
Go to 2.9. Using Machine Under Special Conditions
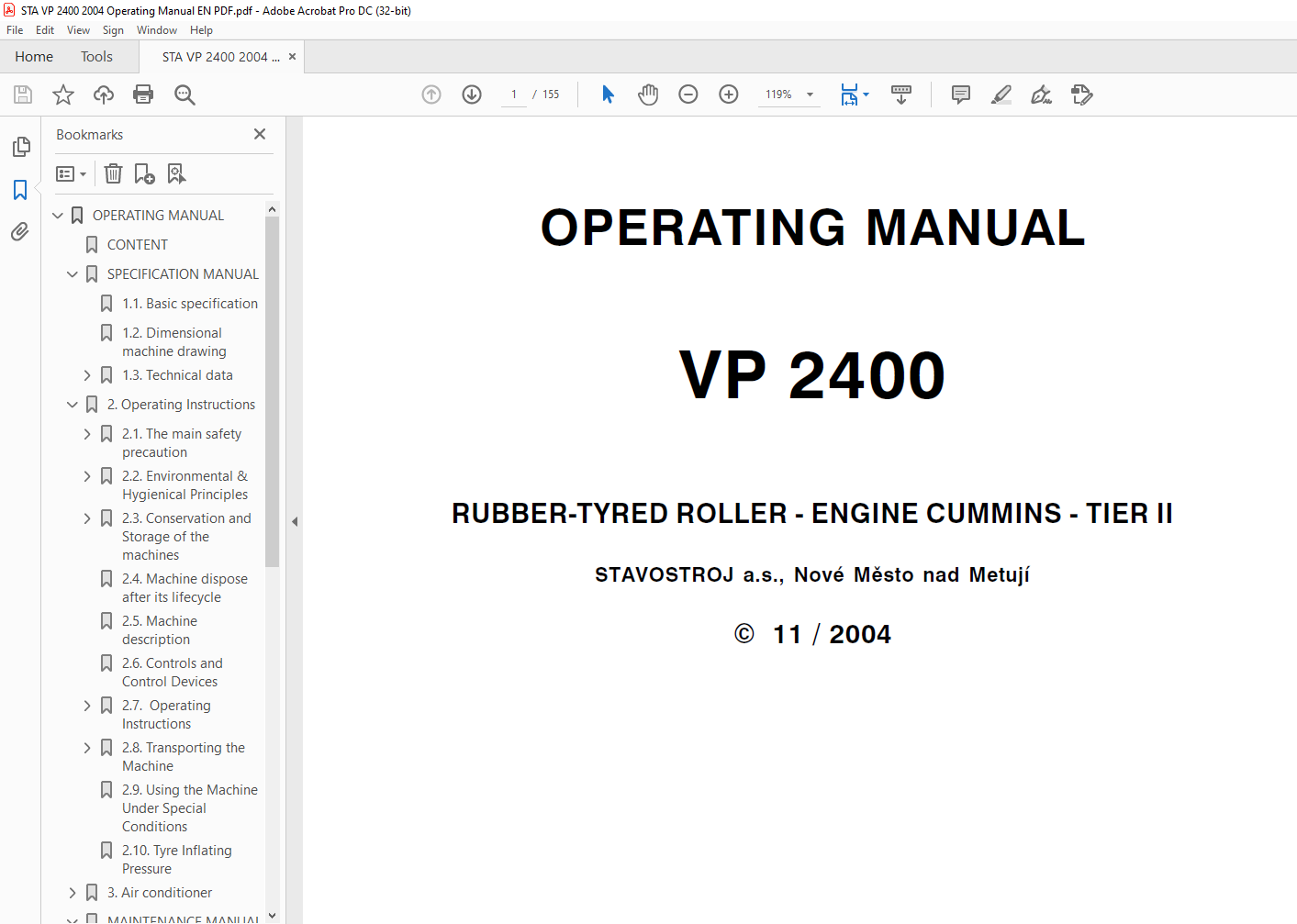pyautogui.click(x=190, y=808)
